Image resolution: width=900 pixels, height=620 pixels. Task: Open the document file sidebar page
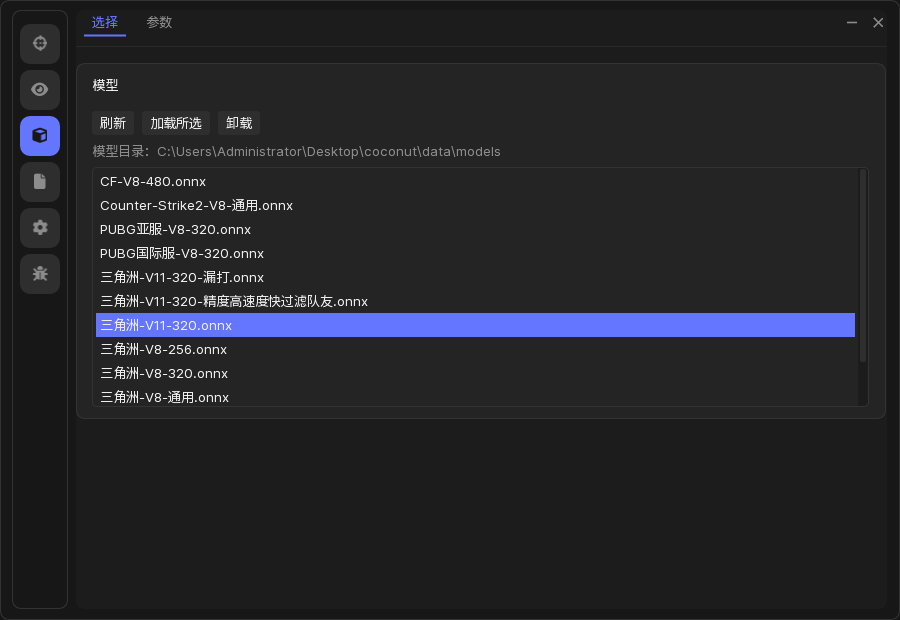(40, 181)
